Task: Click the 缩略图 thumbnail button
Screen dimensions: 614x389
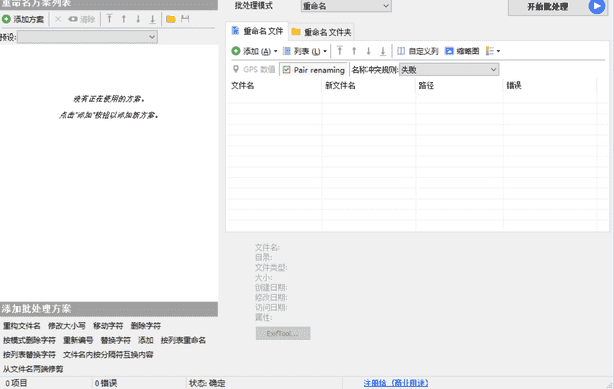Action: pyautogui.click(x=462, y=51)
